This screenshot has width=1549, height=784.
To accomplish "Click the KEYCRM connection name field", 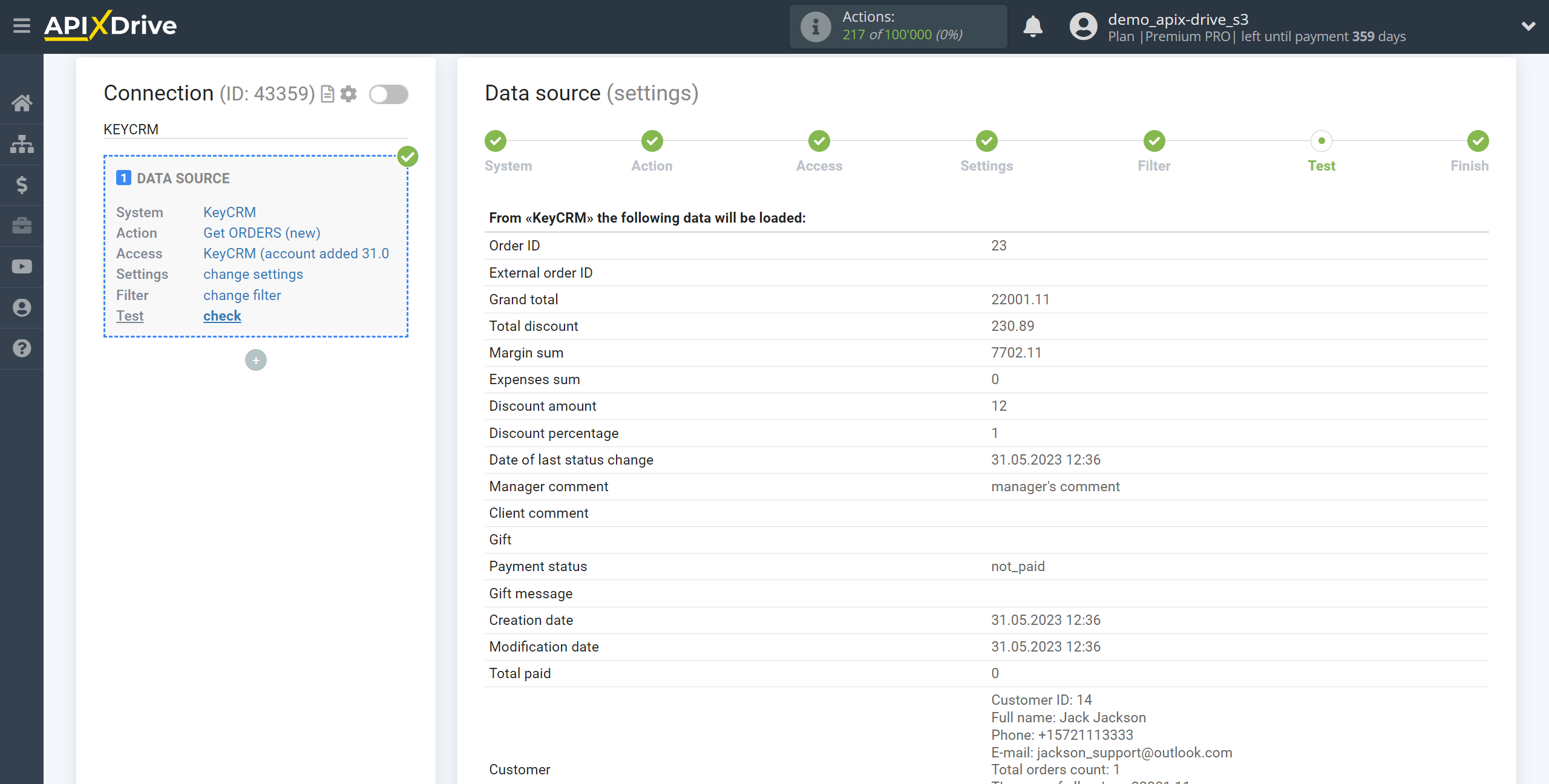I will tap(255, 129).
